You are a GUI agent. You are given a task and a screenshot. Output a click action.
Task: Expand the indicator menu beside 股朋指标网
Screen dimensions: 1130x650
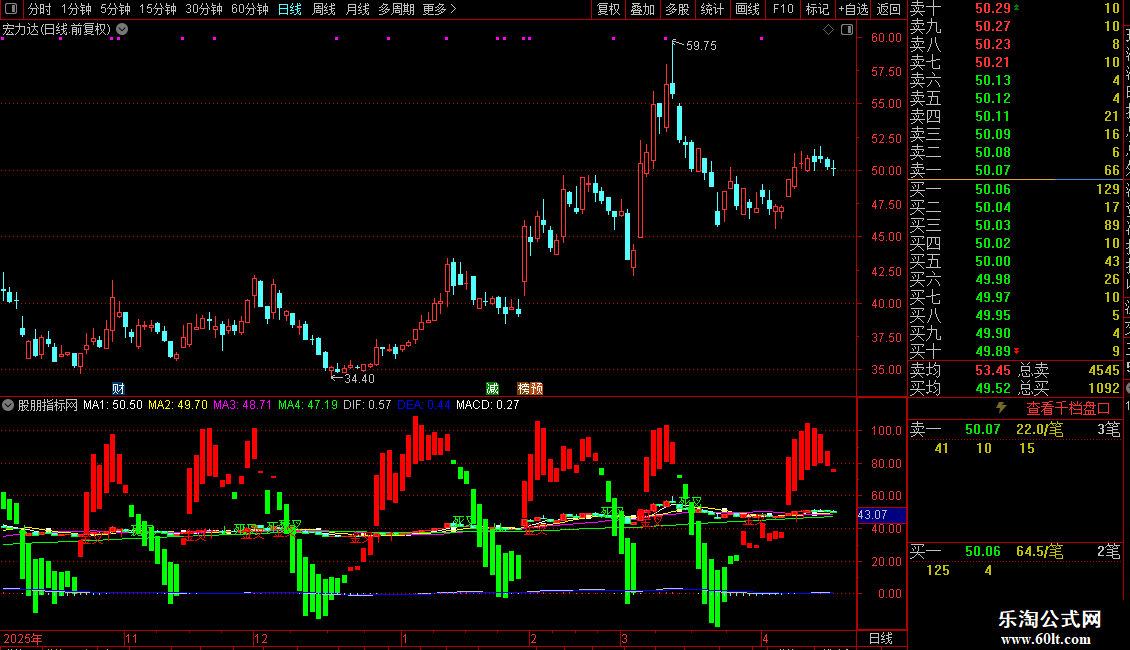(x=8, y=405)
